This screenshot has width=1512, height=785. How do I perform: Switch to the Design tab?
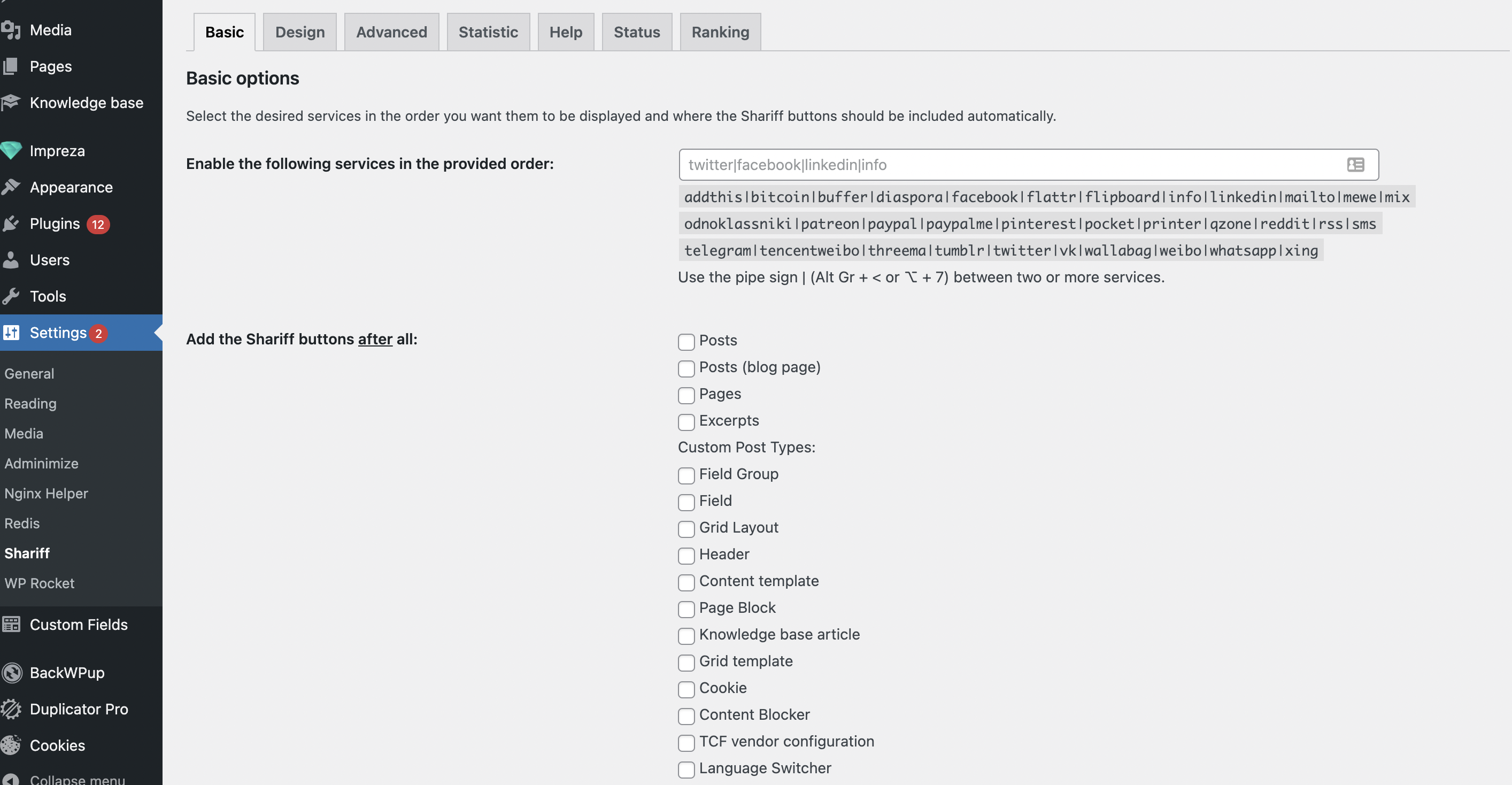pyautogui.click(x=299, y=32)
